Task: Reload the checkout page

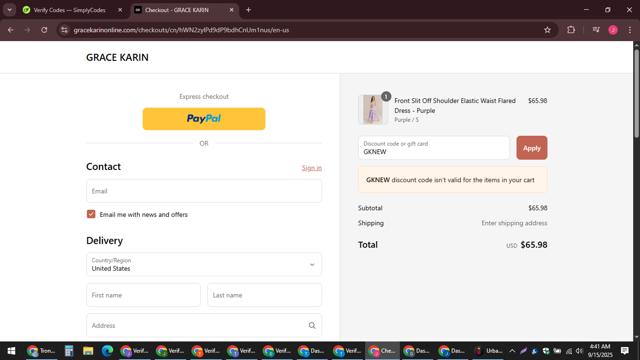Action: pyautogui.click(x=44, y=30)
